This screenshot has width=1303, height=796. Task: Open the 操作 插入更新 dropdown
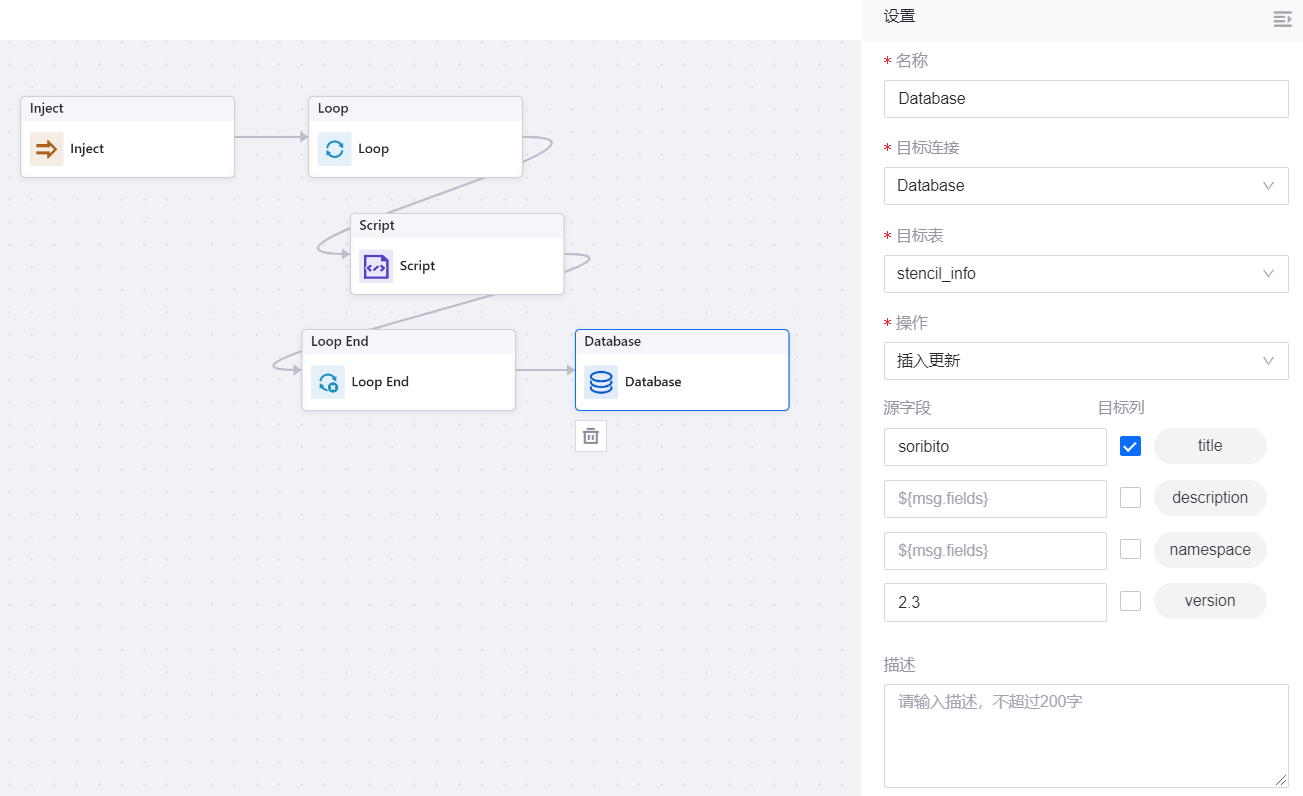1085,361
